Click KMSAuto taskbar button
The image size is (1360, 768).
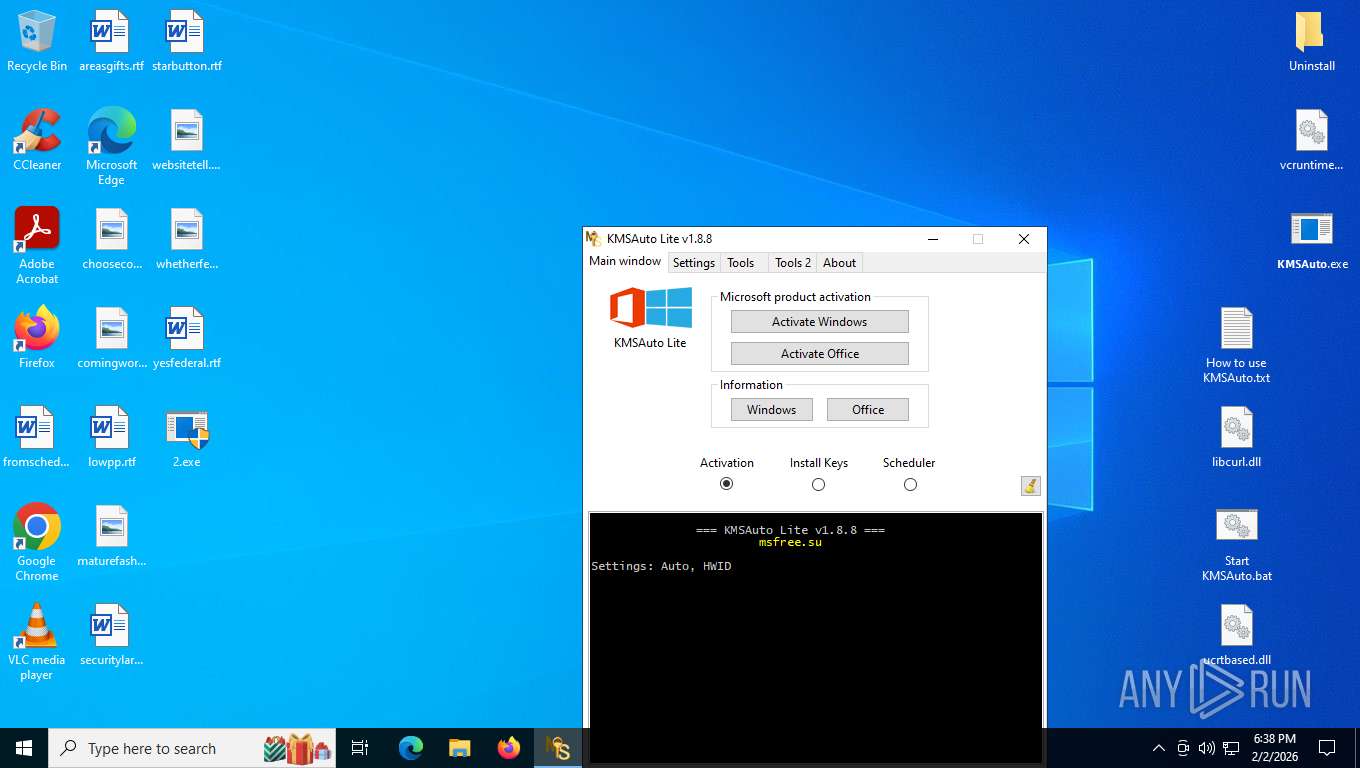pos(558,748)
